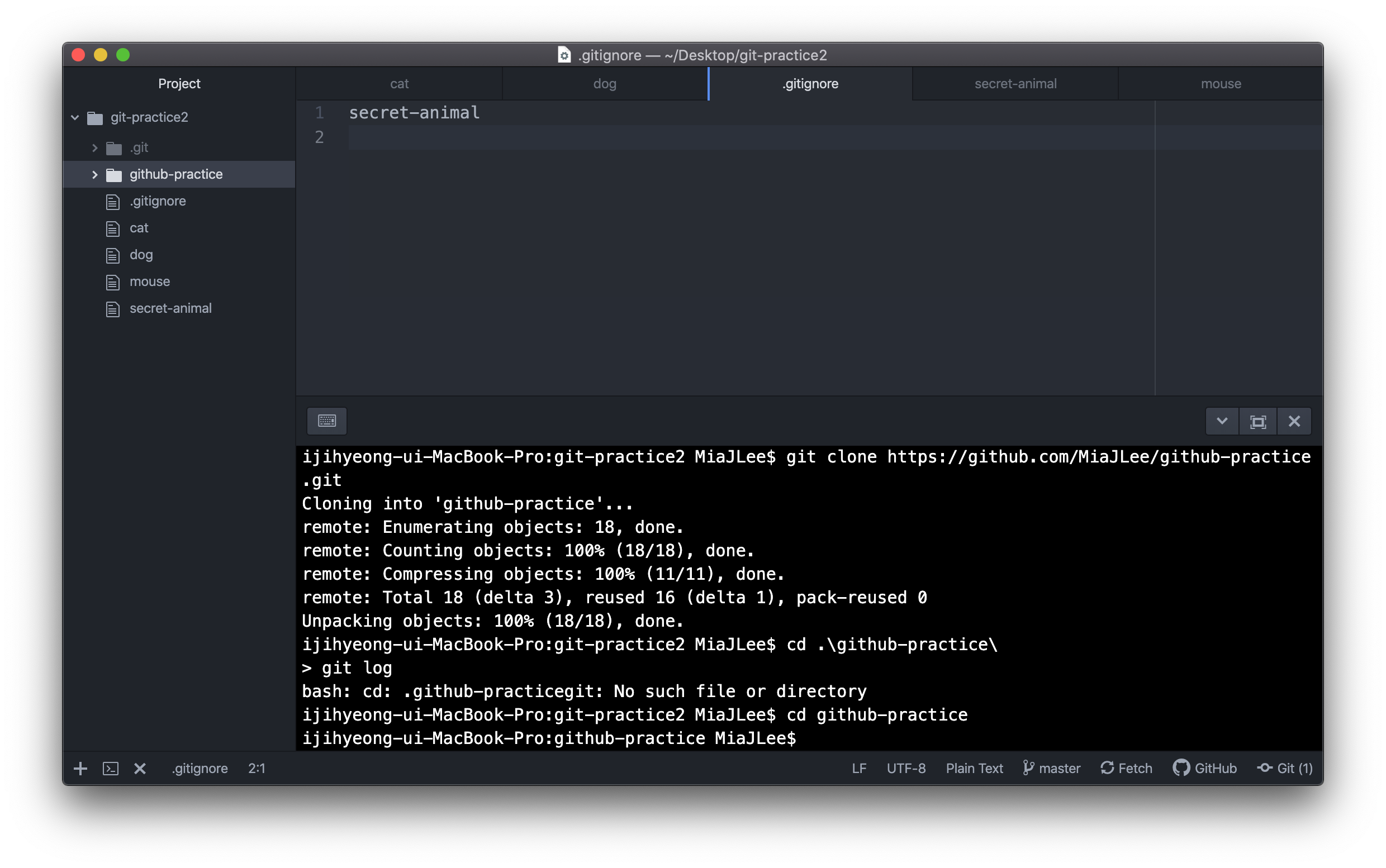The width and height of the screenshot is (1386, 868).
Task: Expand the .git folder
Action: (95, 148)
